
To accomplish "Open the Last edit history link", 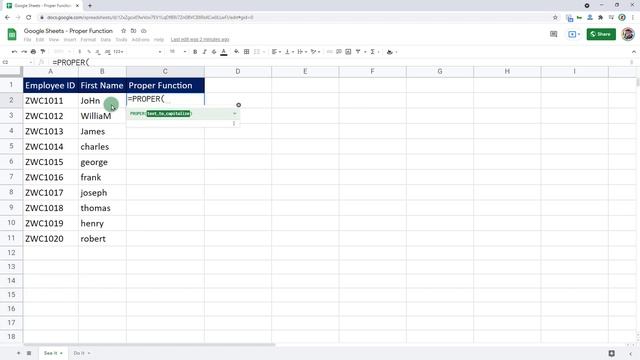I will coord(200,40).
